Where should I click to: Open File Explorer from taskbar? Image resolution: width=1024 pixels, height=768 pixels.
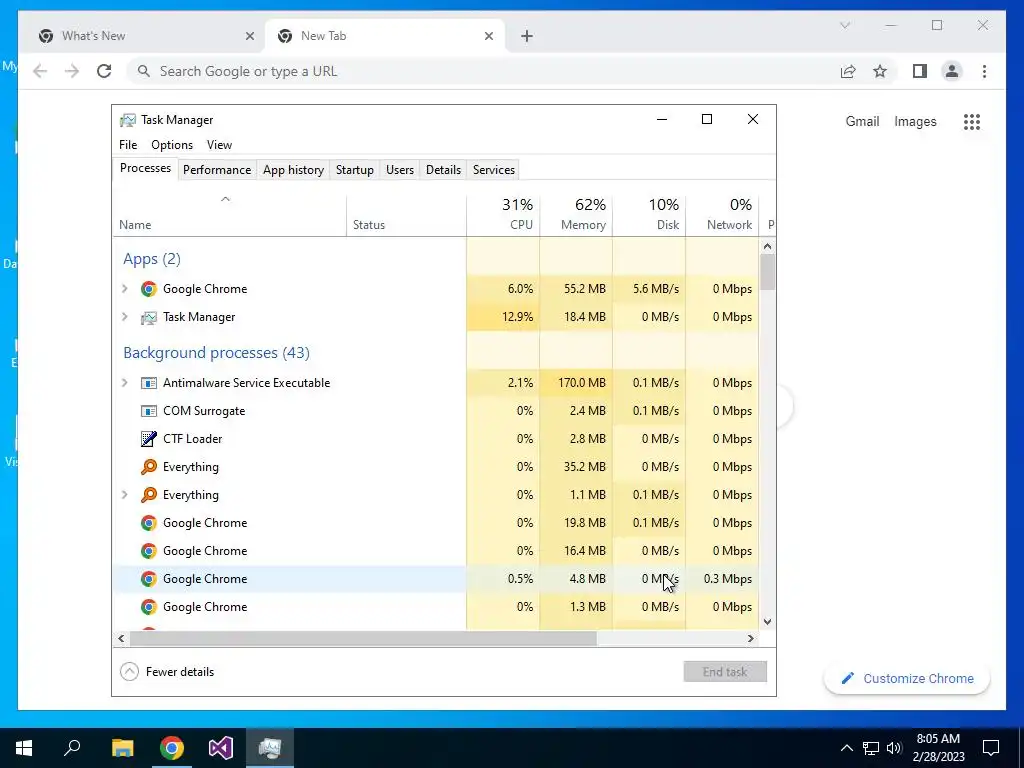pos(122,748)
